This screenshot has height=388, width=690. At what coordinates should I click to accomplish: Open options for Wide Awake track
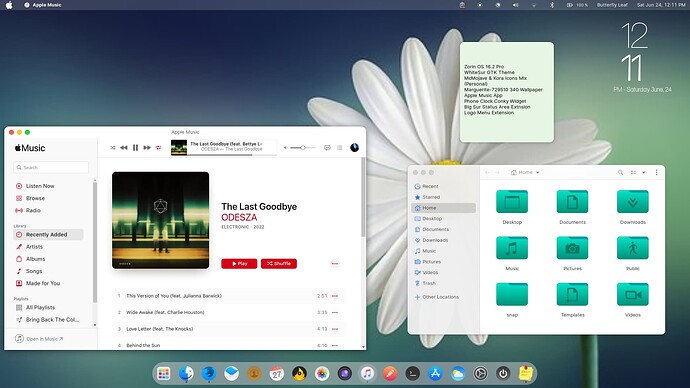[x=335, y=312]
